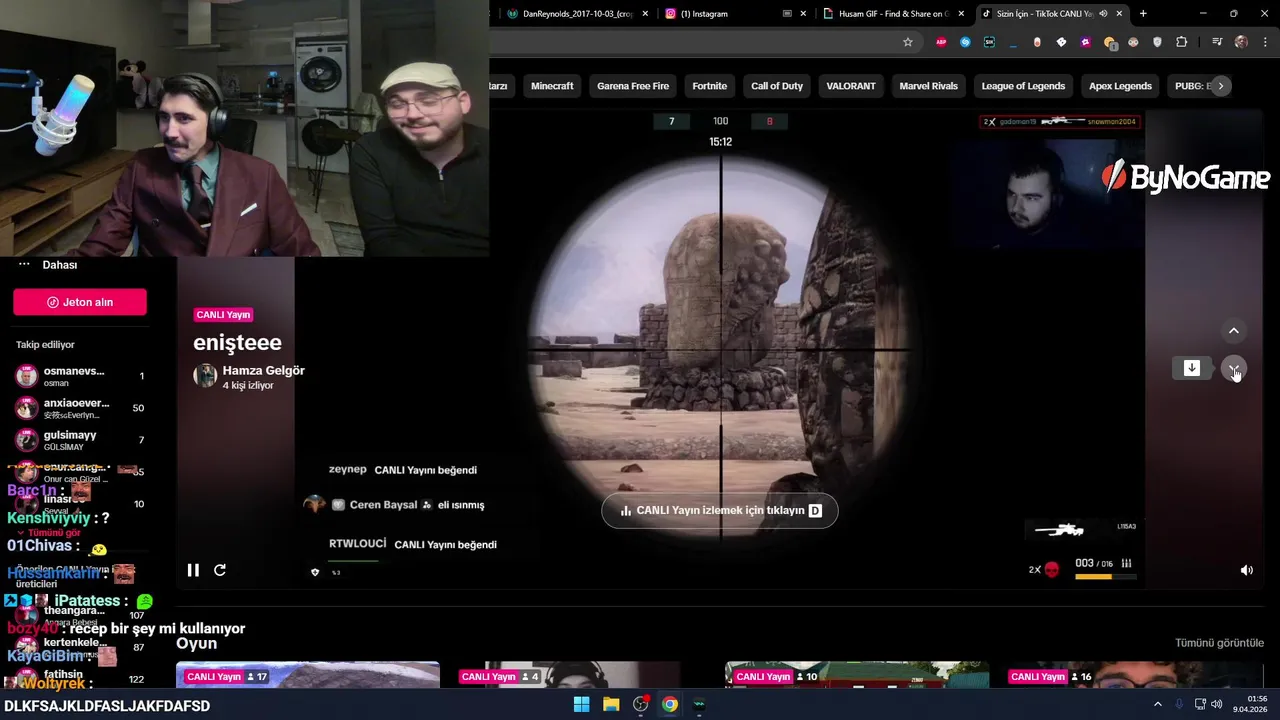The width and height of the screenshot is (1280, 720).
Task: Expand Tümünü gör in following list
Action: [54, 533]
